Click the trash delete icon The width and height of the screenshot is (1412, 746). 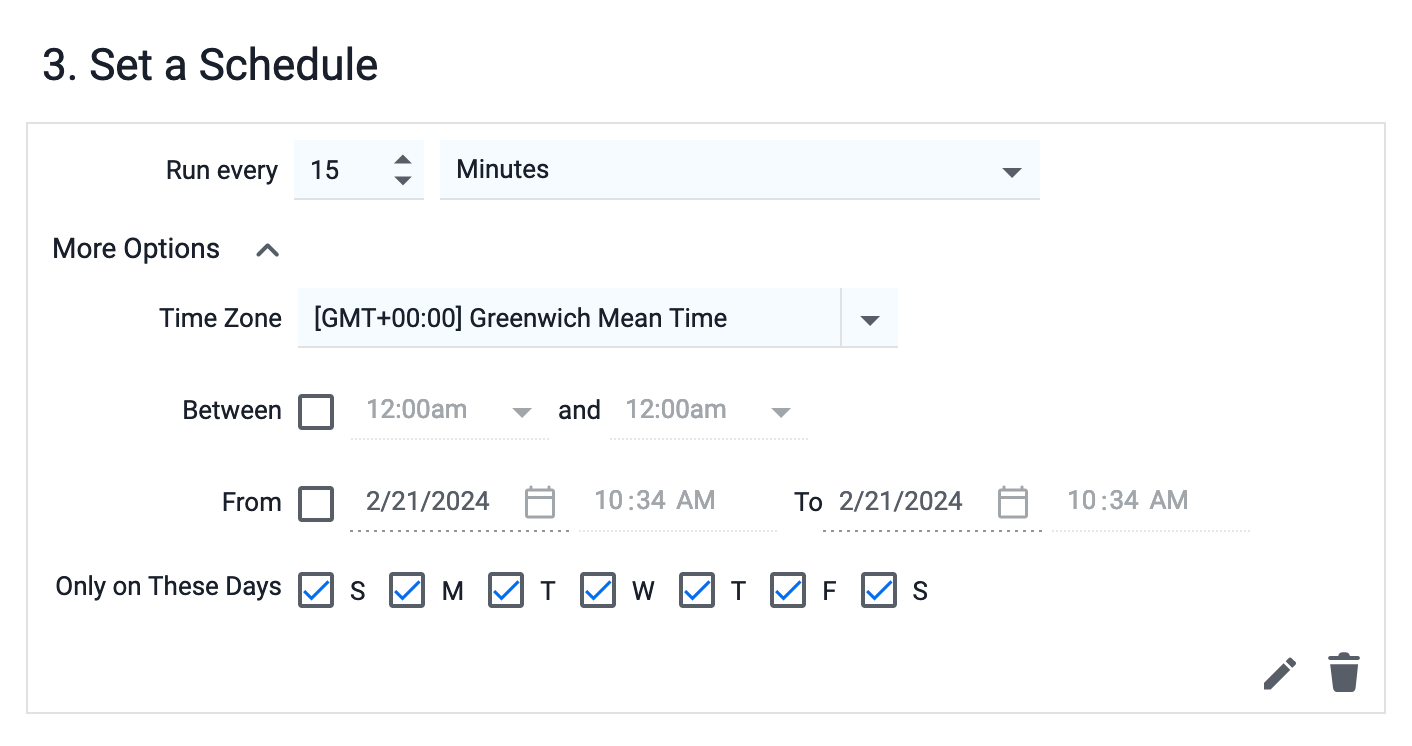(1344, 673)
